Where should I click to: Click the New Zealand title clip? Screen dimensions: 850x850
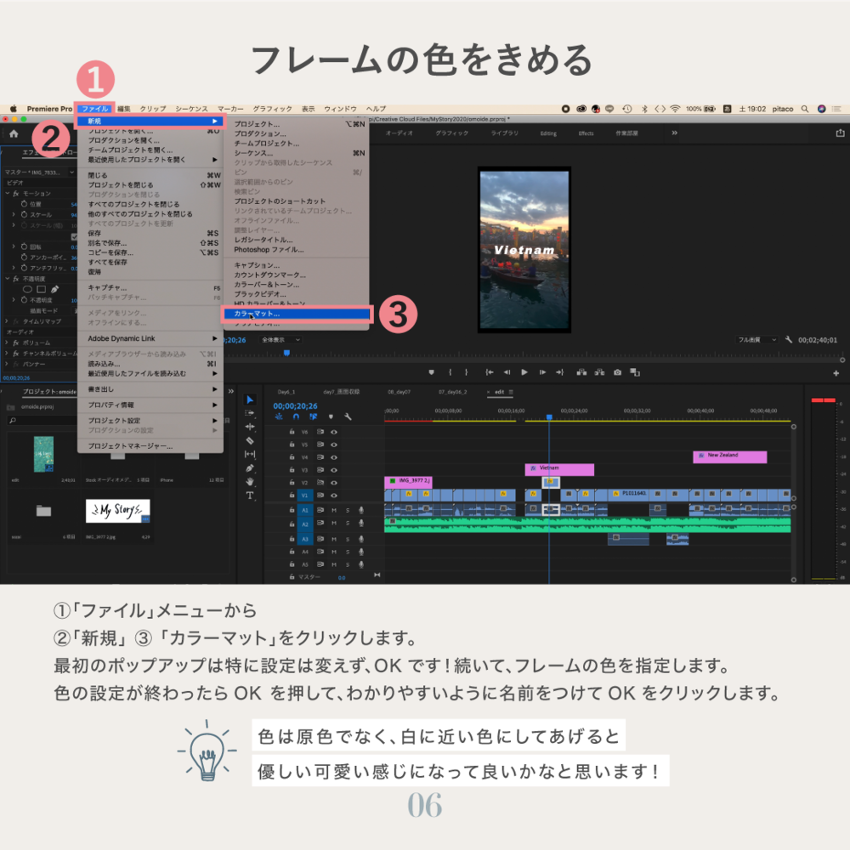[730, 456]
